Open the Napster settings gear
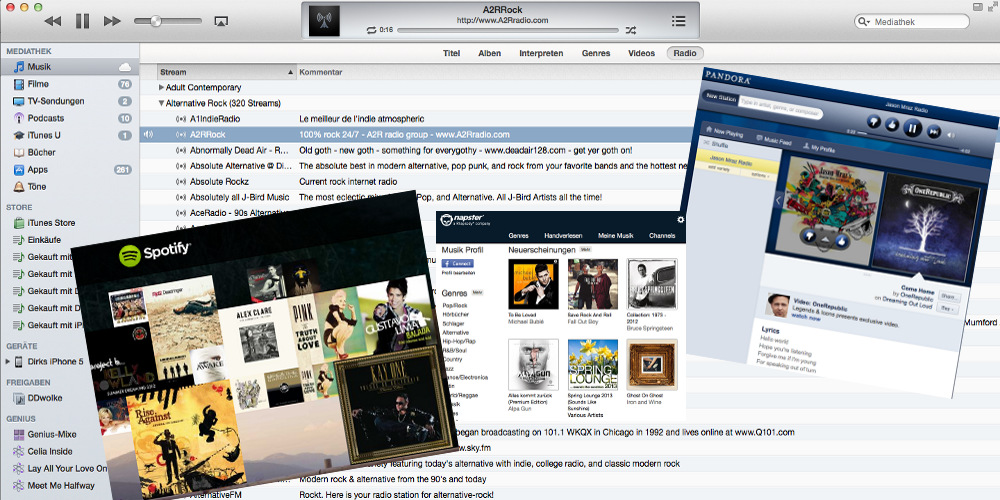This screenshot has width=1000, height=500. 680,219
